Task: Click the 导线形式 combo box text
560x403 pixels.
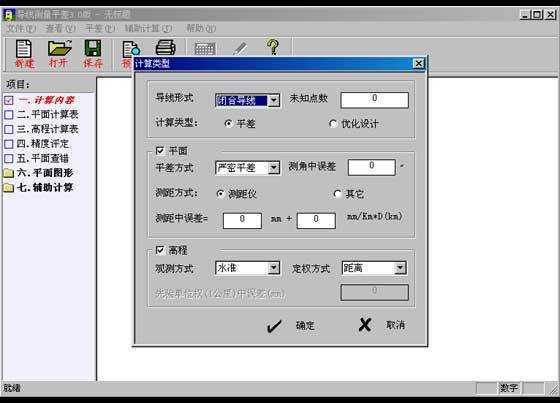Action: (241, 101)
